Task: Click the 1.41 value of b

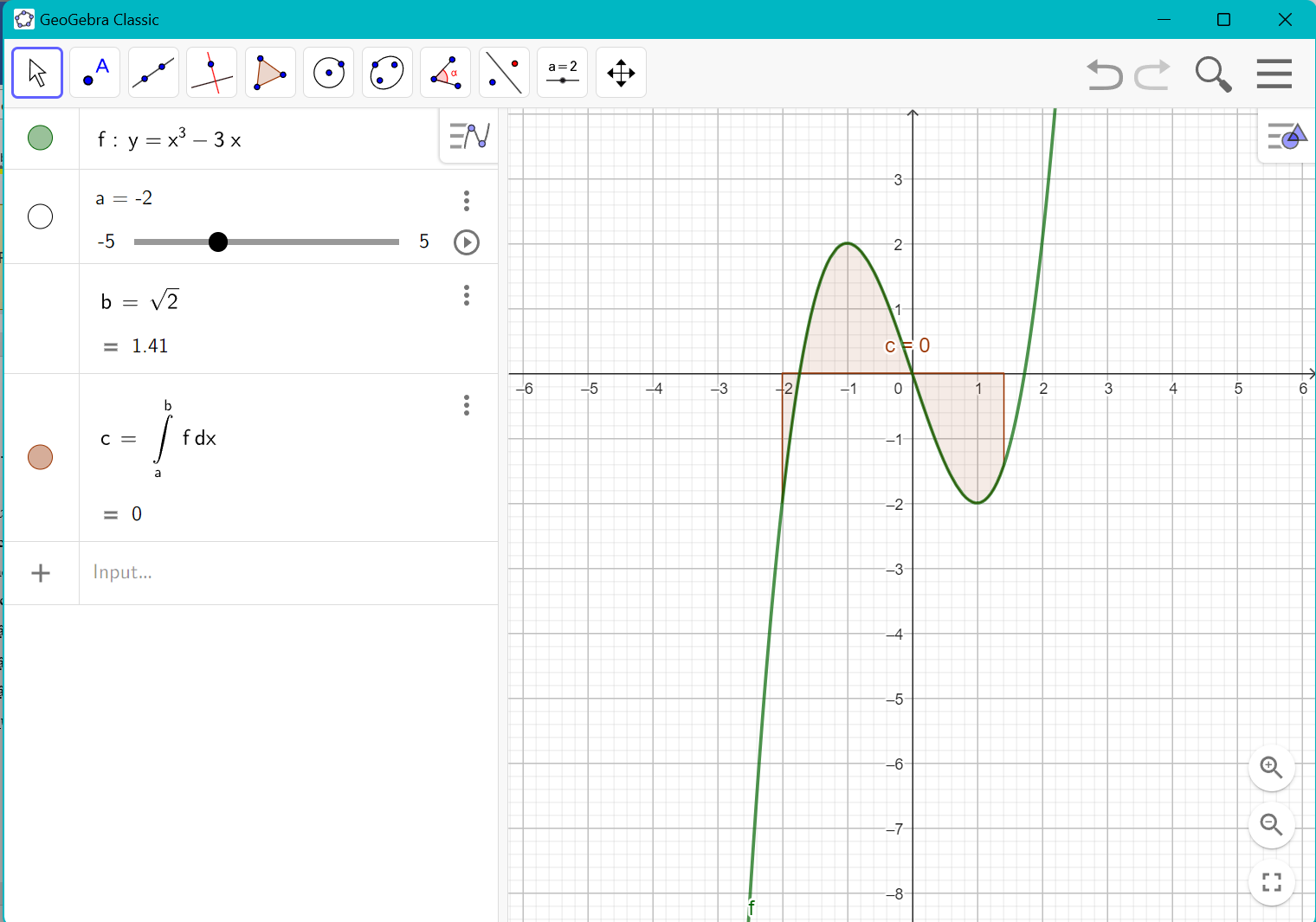Action: click(150, 346)
